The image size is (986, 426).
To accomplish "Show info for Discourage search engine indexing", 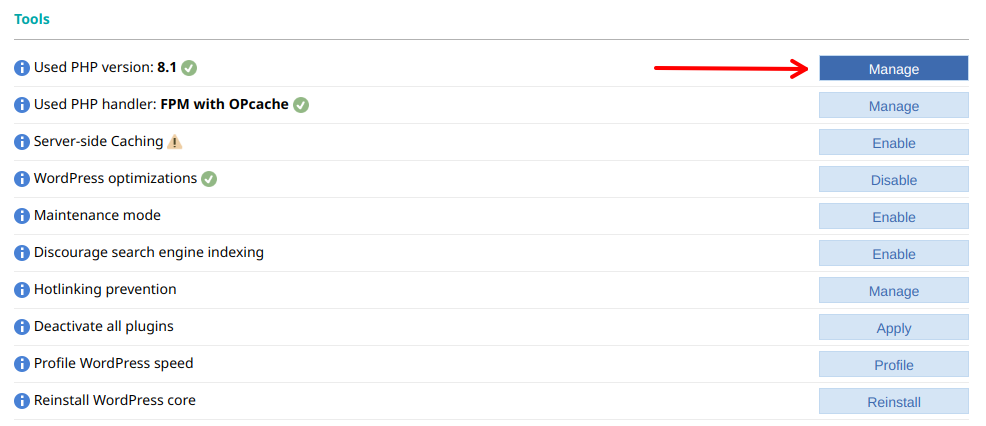I will pos(22,253).
